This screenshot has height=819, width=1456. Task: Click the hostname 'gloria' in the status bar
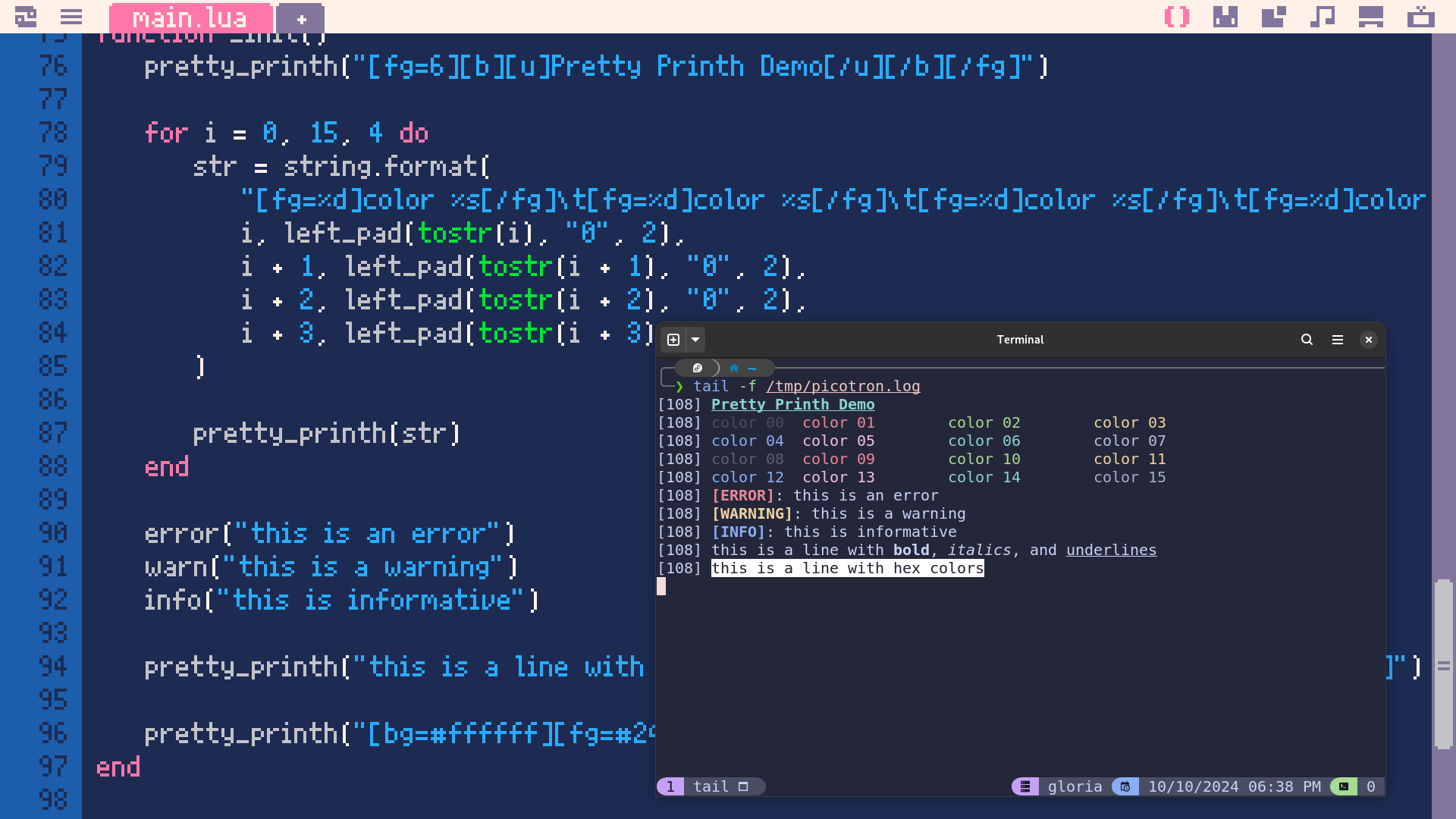point(1075,787)
